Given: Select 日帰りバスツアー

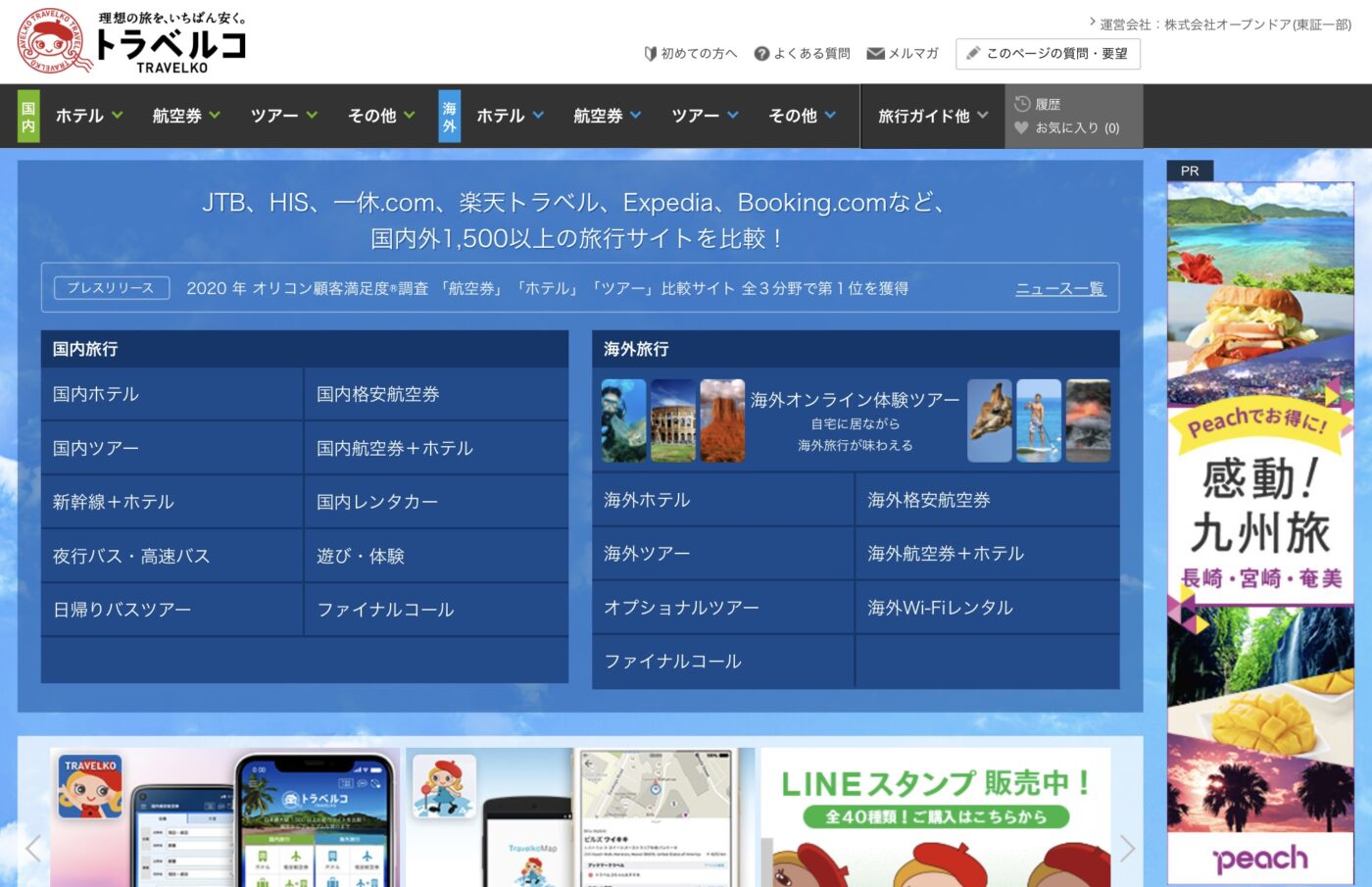Looking at the screenshot, I should [x=171, y=610].
